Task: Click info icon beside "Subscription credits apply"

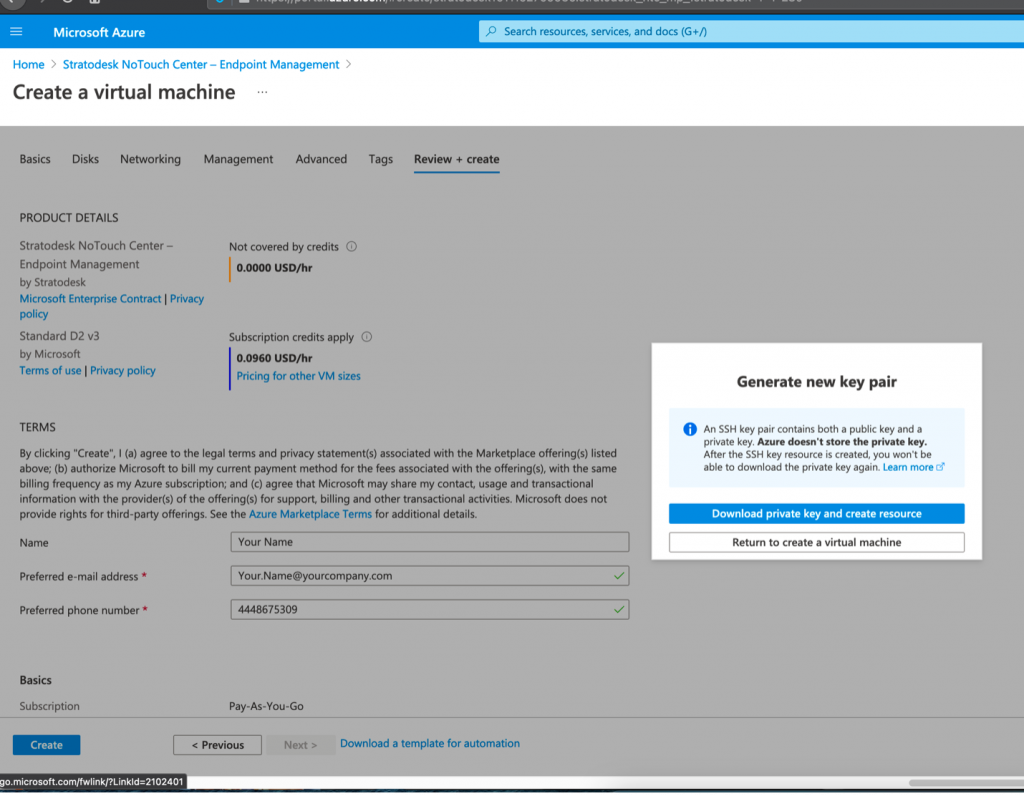Action: pyautogui.click(x=367, y=337)
